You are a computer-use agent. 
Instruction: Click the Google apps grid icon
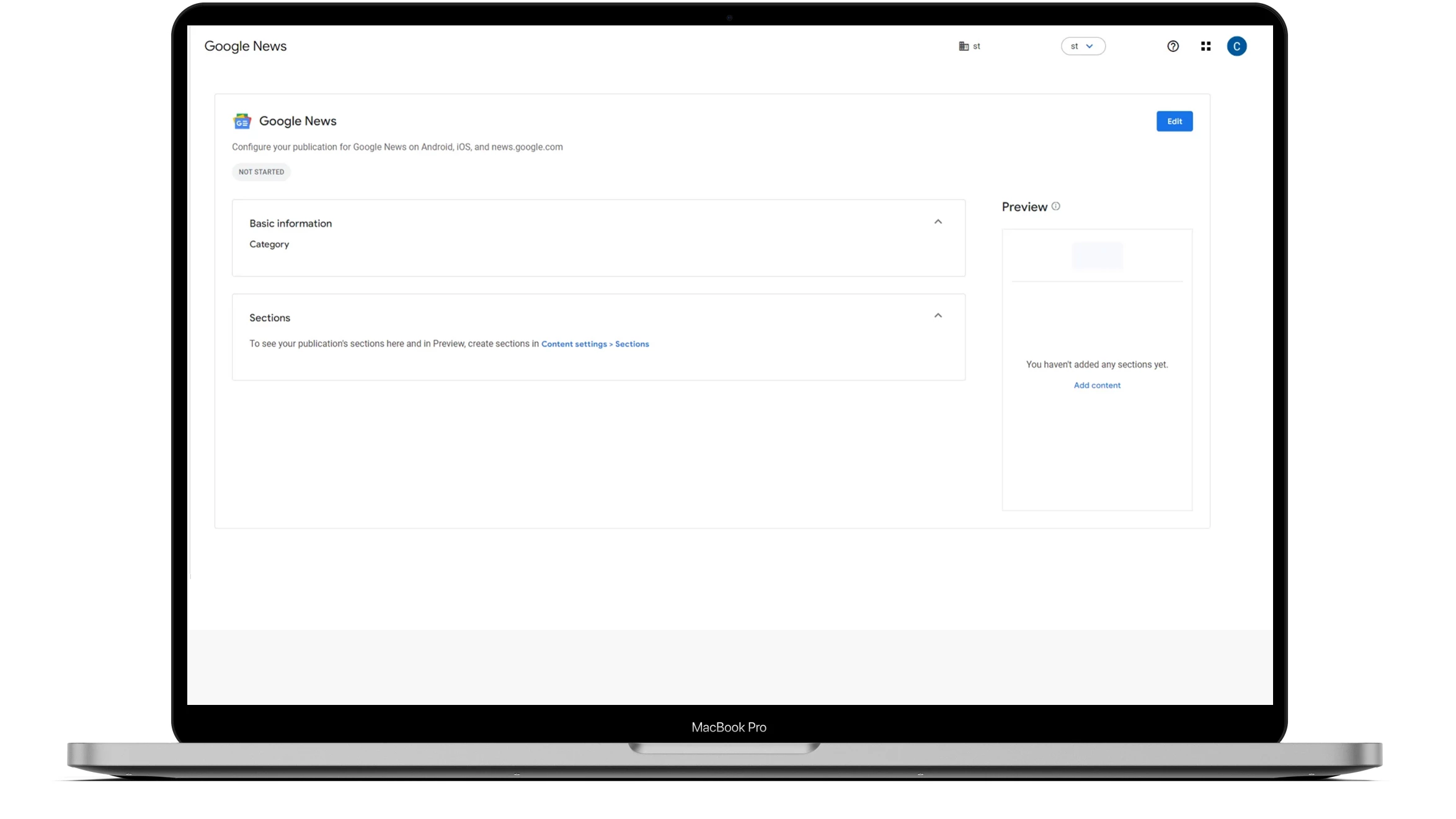click(1206, 46)
